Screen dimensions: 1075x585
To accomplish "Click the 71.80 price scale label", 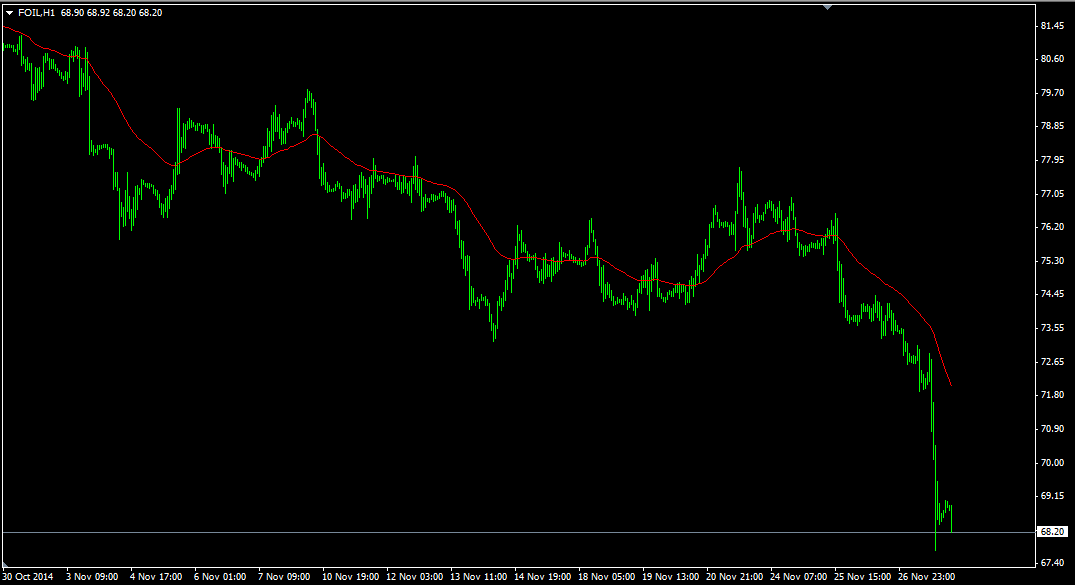I will (x=1052, y=395).
